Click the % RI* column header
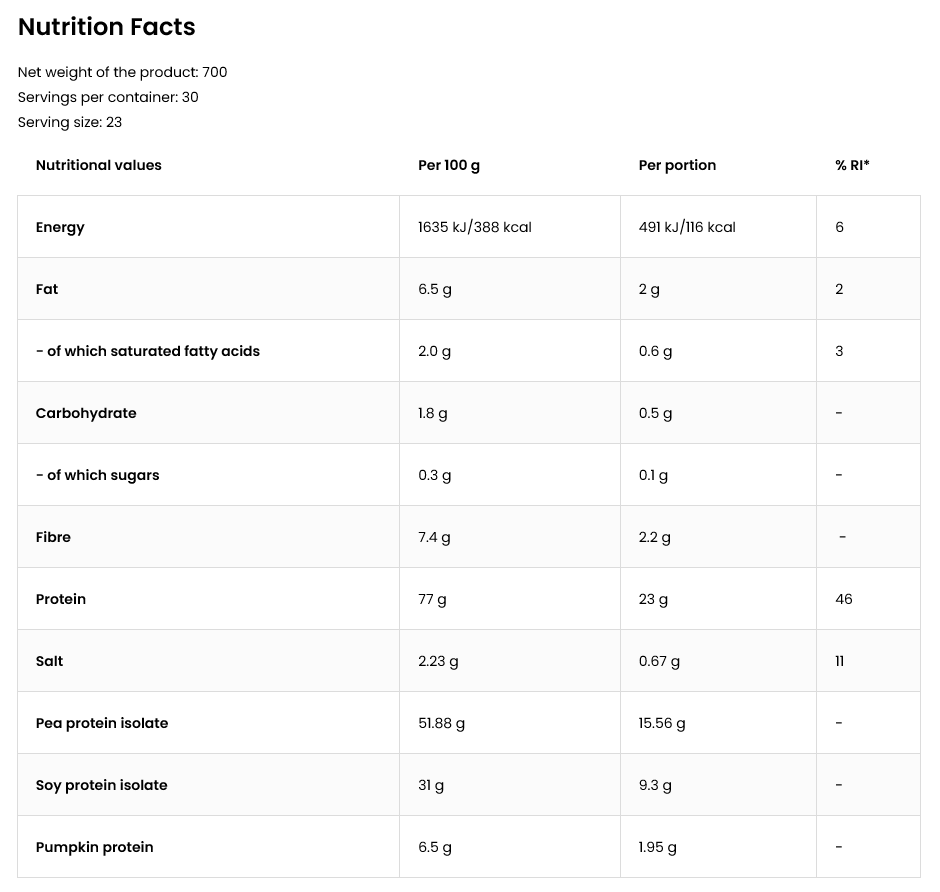The height and width of the screenshot is (892, 940). pos(852,165)
